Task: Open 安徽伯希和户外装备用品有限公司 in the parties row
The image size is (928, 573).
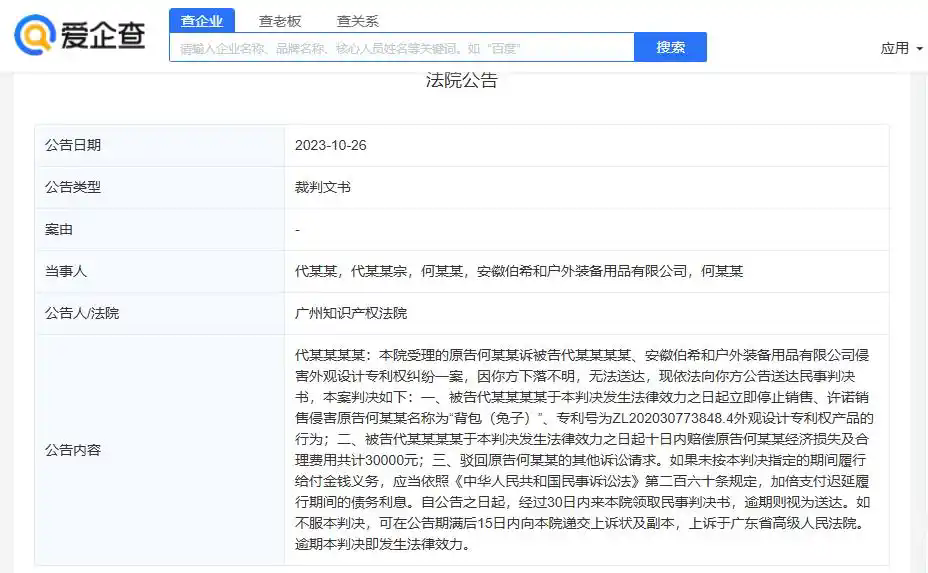Action: coord(582,272)
